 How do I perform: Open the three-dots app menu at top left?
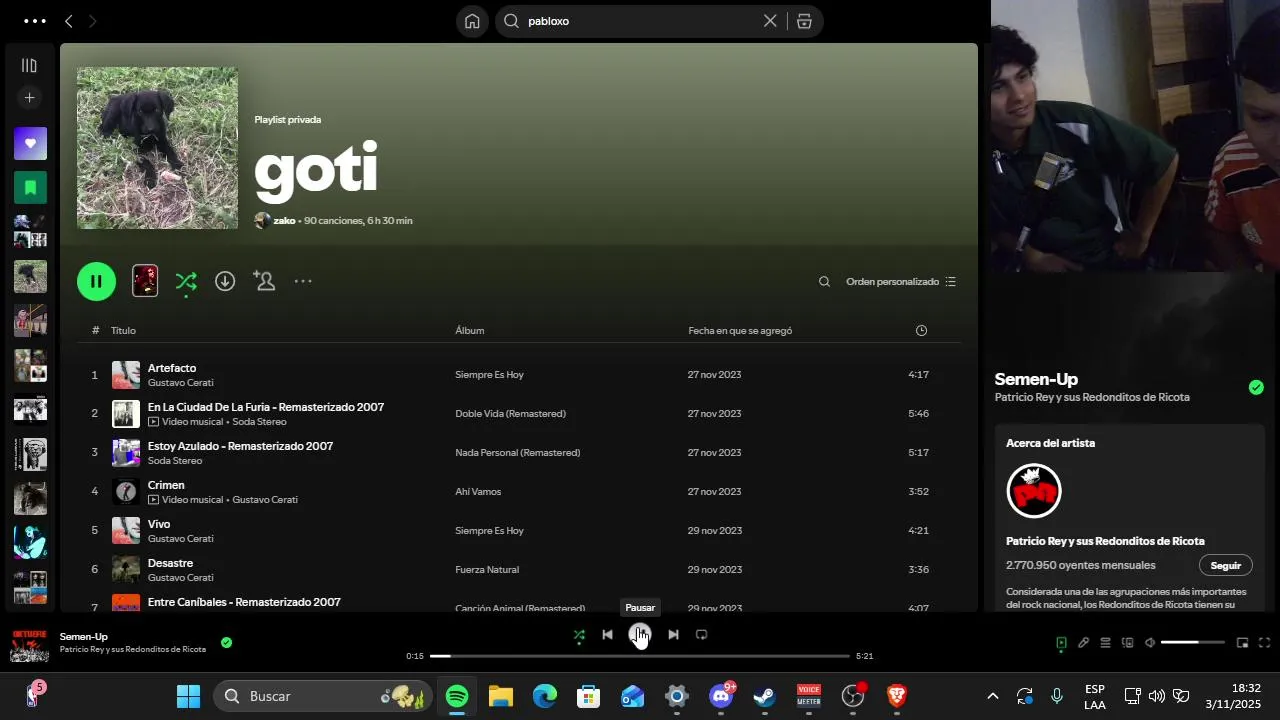pyautogui.click(x=34, y=21)
